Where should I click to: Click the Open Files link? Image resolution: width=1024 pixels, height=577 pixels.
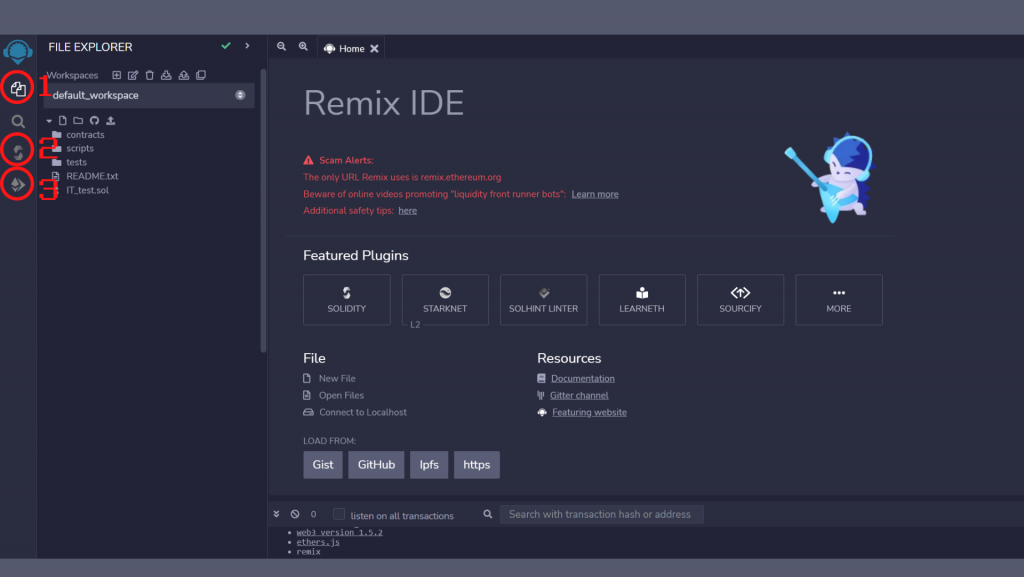[x=341, y=396]
